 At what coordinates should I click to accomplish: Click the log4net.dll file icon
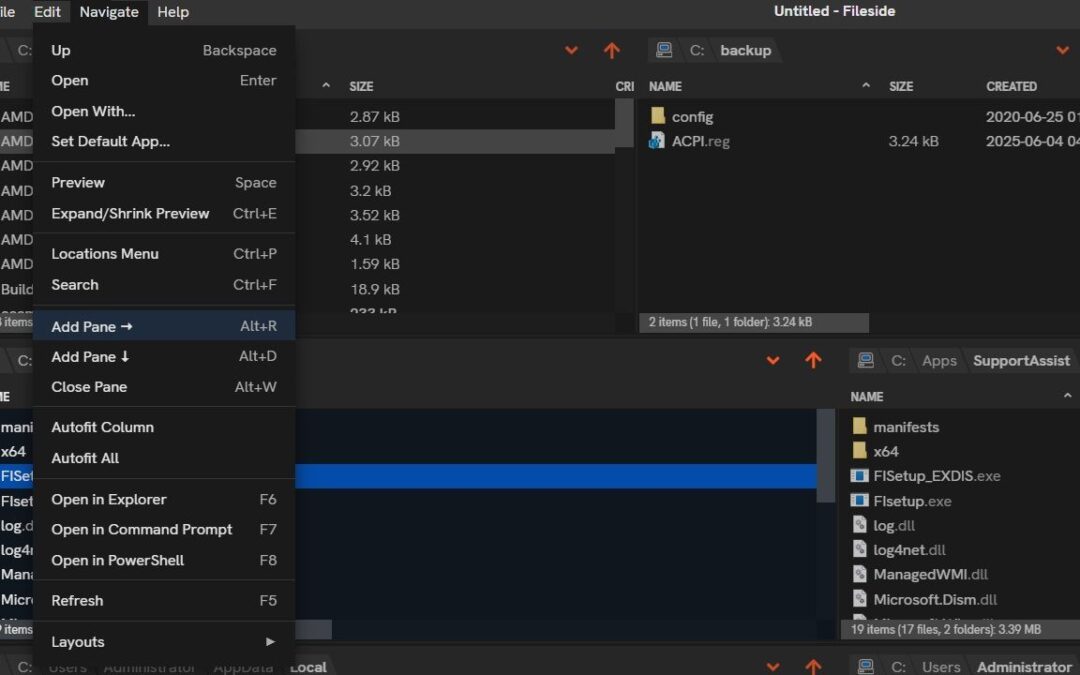[859, 549]
